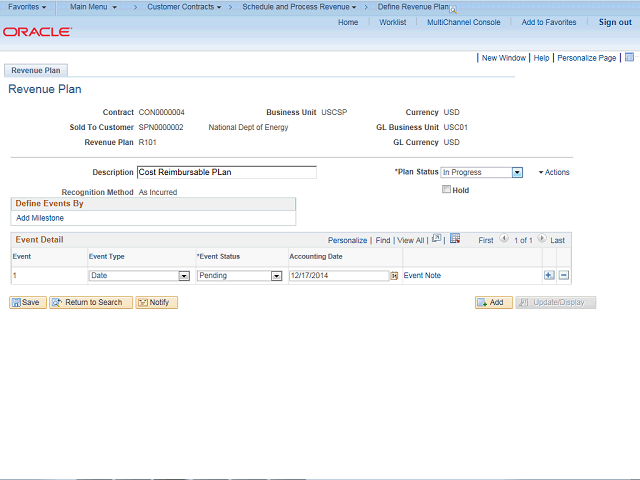Open the Event Status dropdown
The image size is (640, 480).
click(x=276, y=276)
